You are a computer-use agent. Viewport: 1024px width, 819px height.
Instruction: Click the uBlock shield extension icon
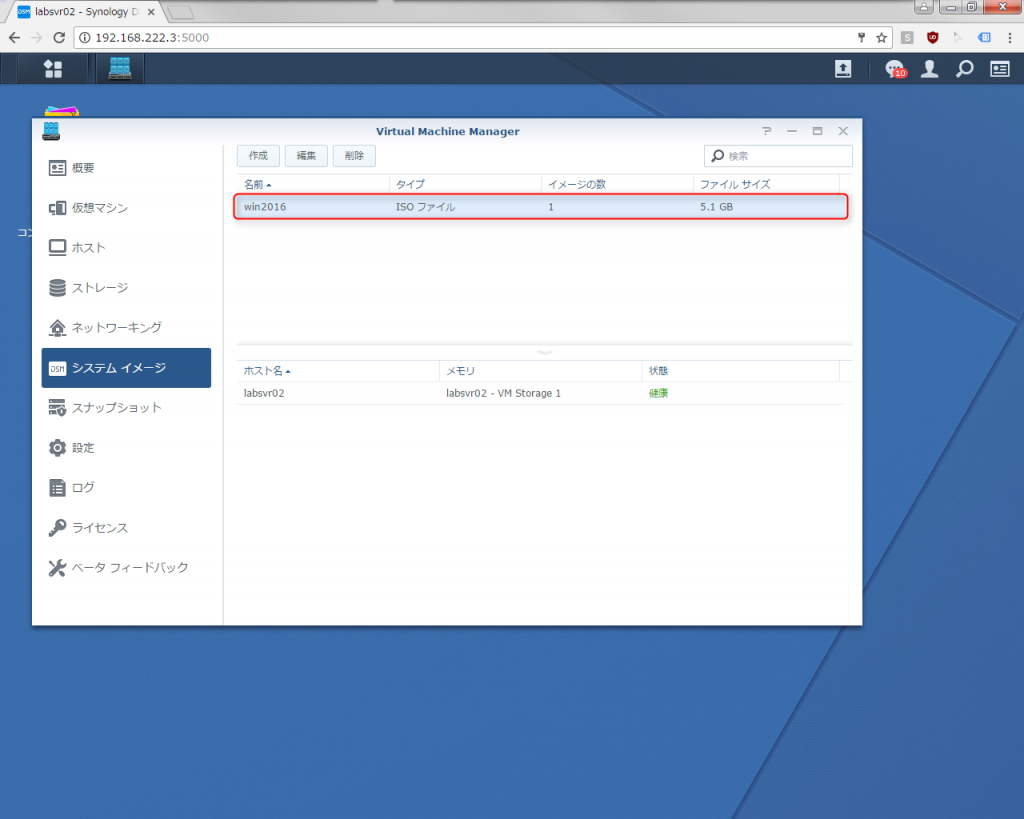(x=933, y=38)
